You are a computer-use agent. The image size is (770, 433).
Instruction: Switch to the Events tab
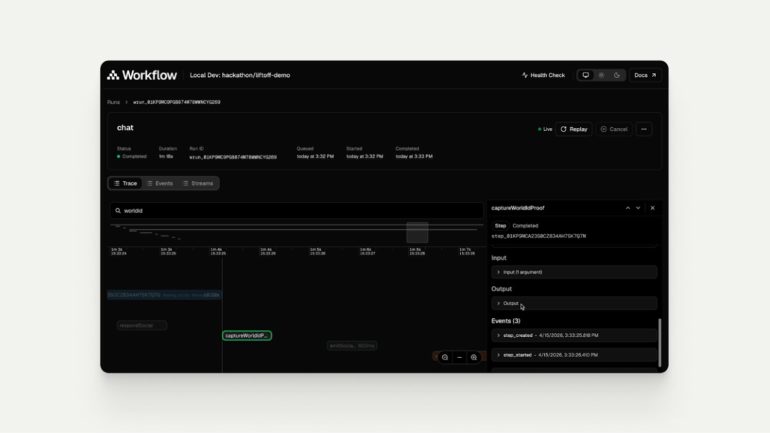(160, 183)
